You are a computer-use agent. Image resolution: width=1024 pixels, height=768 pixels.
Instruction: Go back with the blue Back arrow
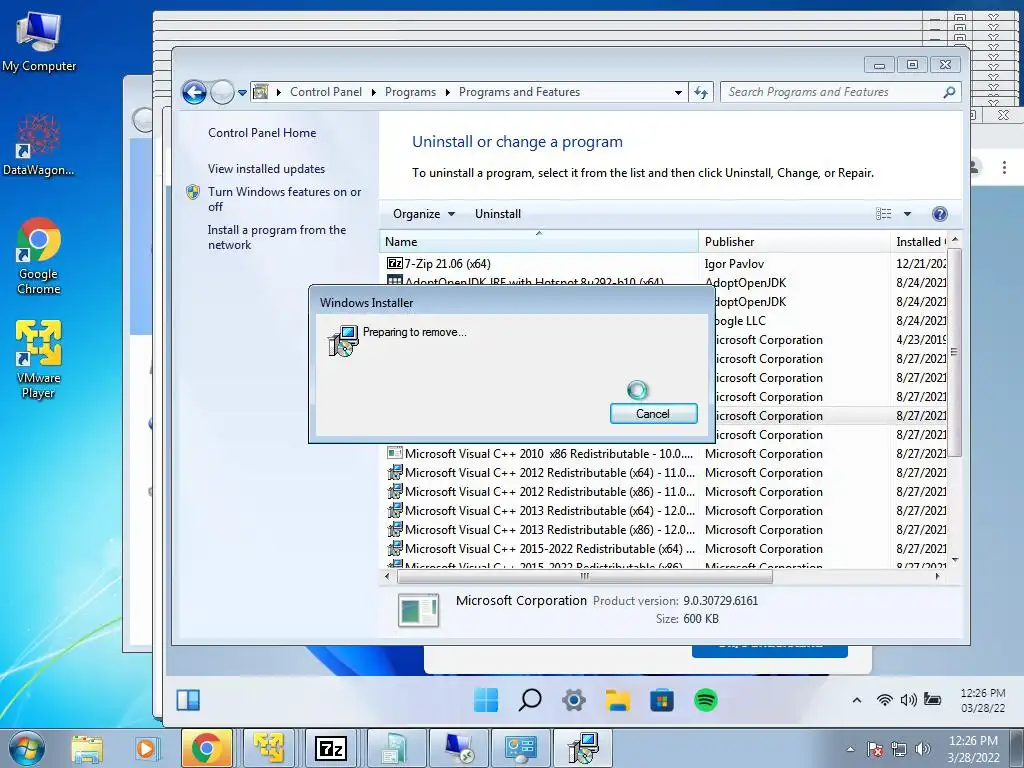point(194,92)
